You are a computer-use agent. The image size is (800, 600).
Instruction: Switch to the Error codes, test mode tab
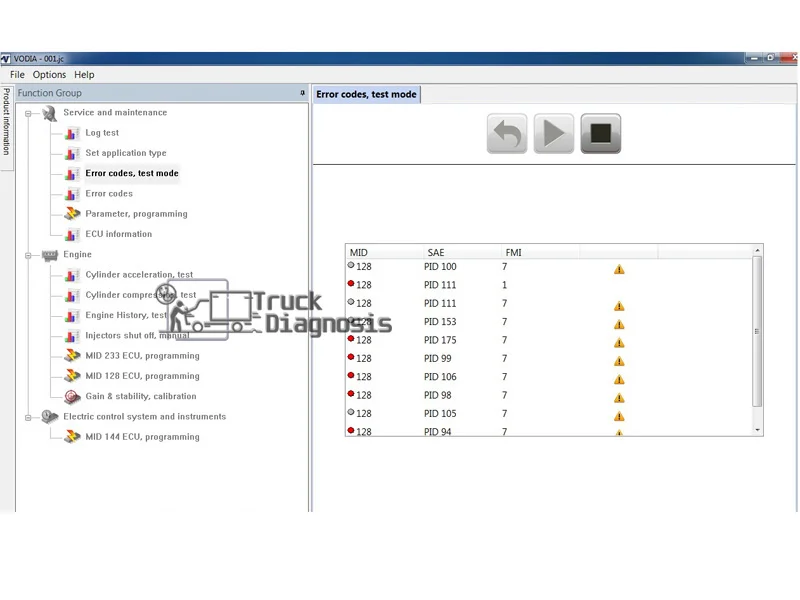[x=366, y=93]
